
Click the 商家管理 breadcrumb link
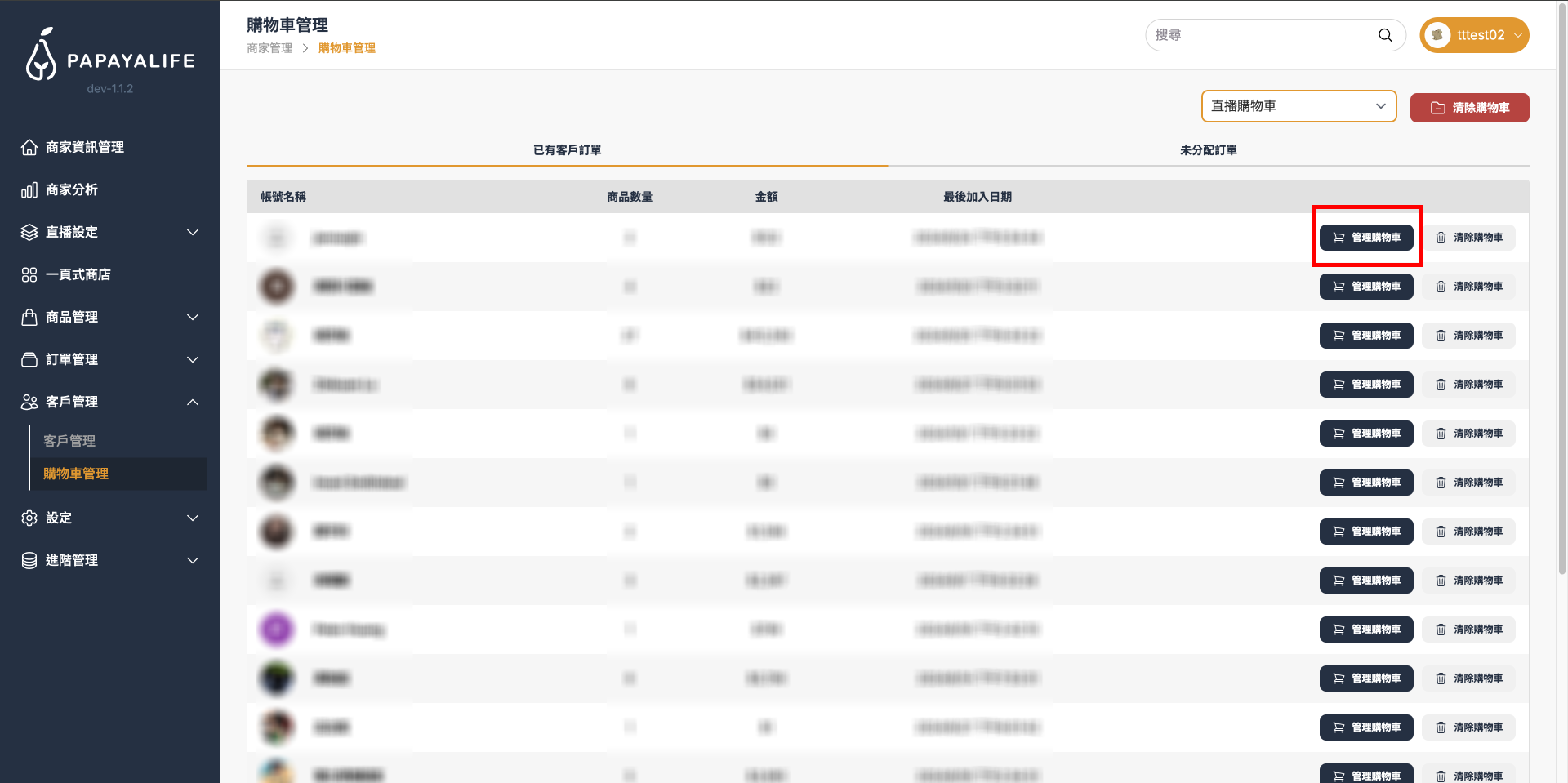tap(269, 48)
